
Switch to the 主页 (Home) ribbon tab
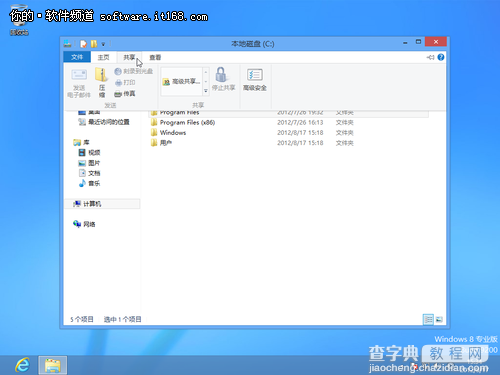point(103,57)
